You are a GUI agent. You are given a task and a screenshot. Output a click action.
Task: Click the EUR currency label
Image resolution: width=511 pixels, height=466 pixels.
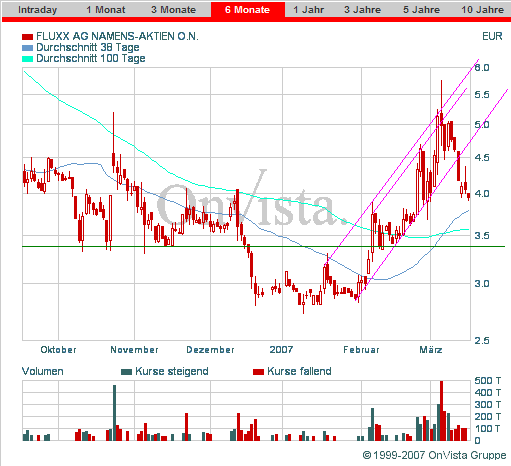(x=492, y=36)
